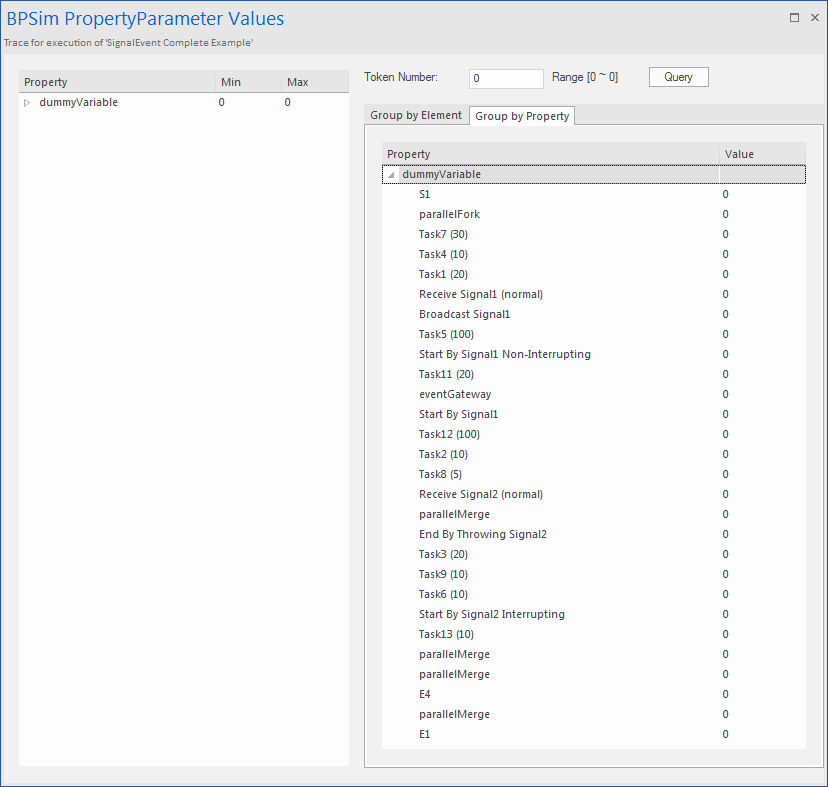Viewport: 828px width, 787px height.
Task: Collapse dummyVariable group in right panel
Action: [391, 175]
